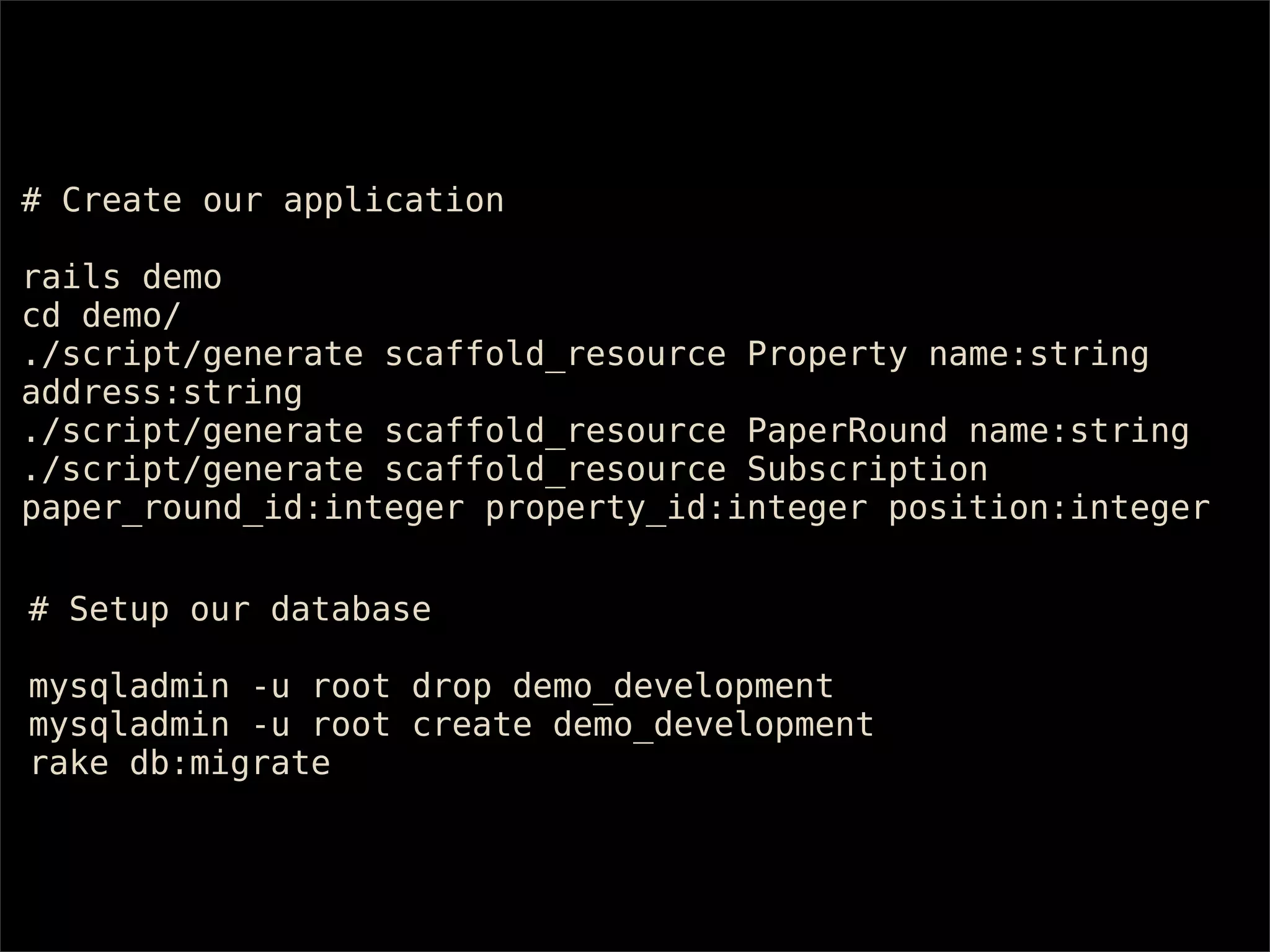This screenshot has height=952, width=1270.
Task: Click the 'Property name:string' scaffold_resource line
Action: [585, 355]
